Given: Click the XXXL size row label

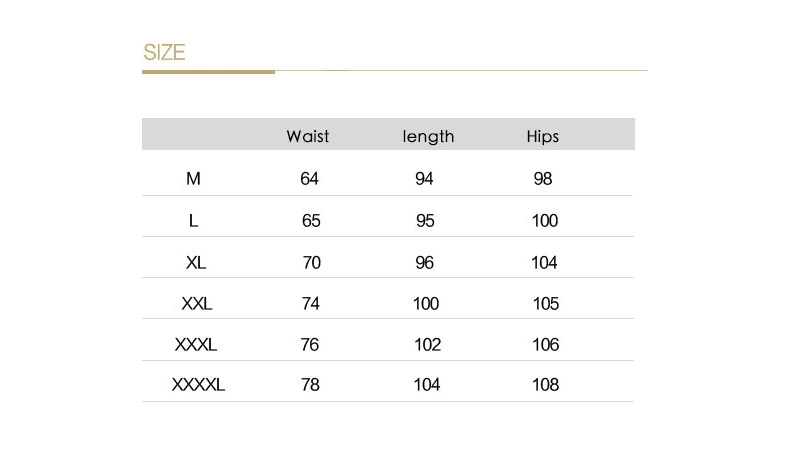Looking at the screenshot, I should click(x=196, y=345).
